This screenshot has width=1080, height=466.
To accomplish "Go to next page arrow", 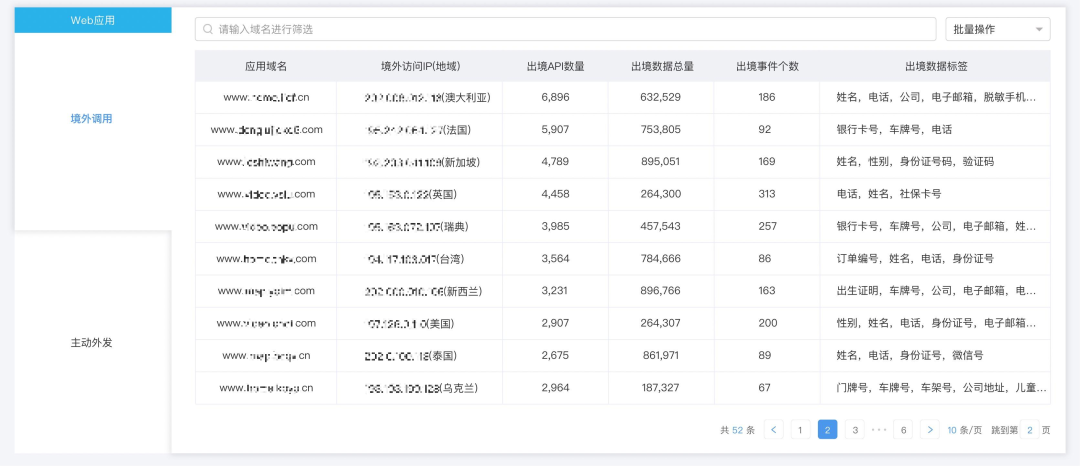I will point(930,430).
